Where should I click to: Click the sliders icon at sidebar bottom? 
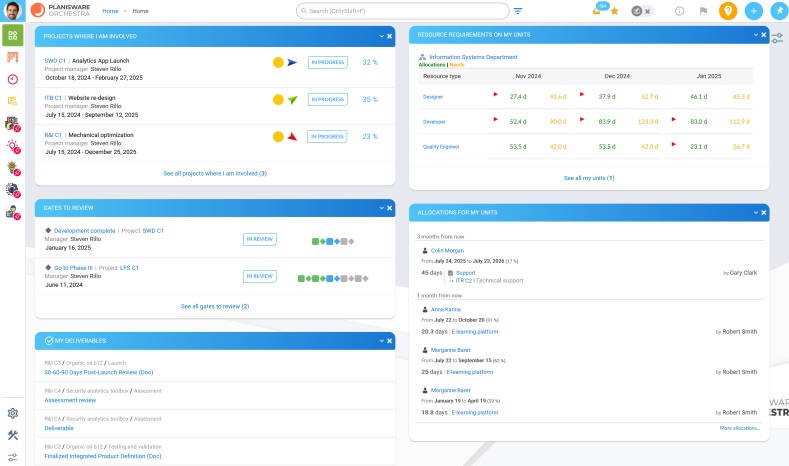(x=13, y=457)
